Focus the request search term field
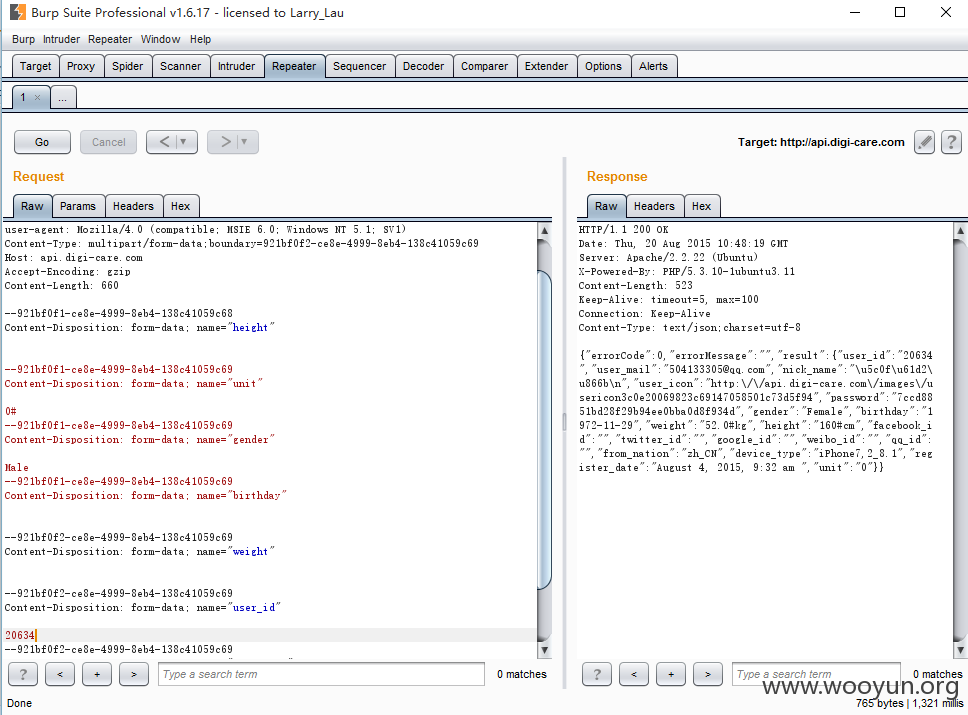Viewport: 968px width, 715px height. 321,674
